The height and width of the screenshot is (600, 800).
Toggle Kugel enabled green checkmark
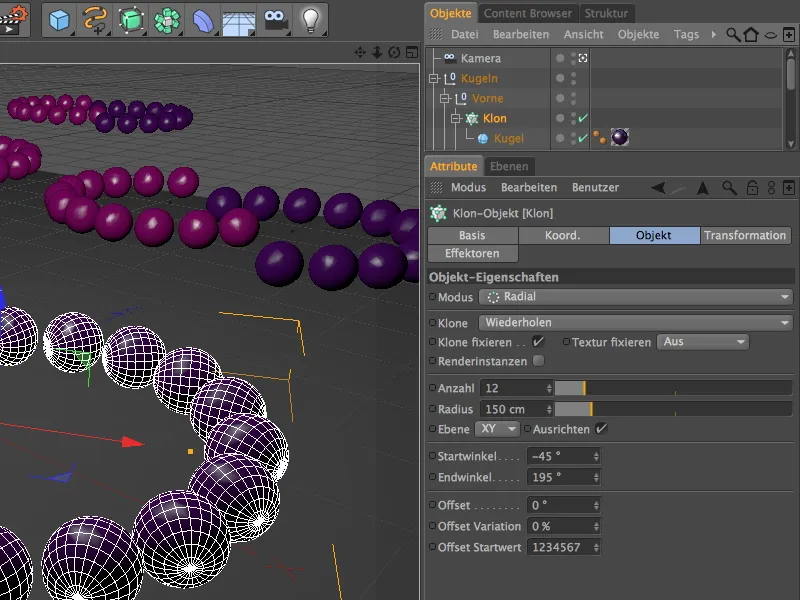click(x=583, y=138)
